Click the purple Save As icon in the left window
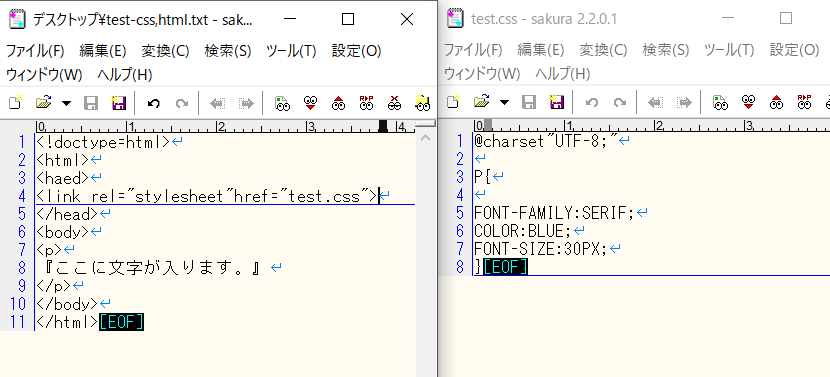 click(x=118, y=103)
